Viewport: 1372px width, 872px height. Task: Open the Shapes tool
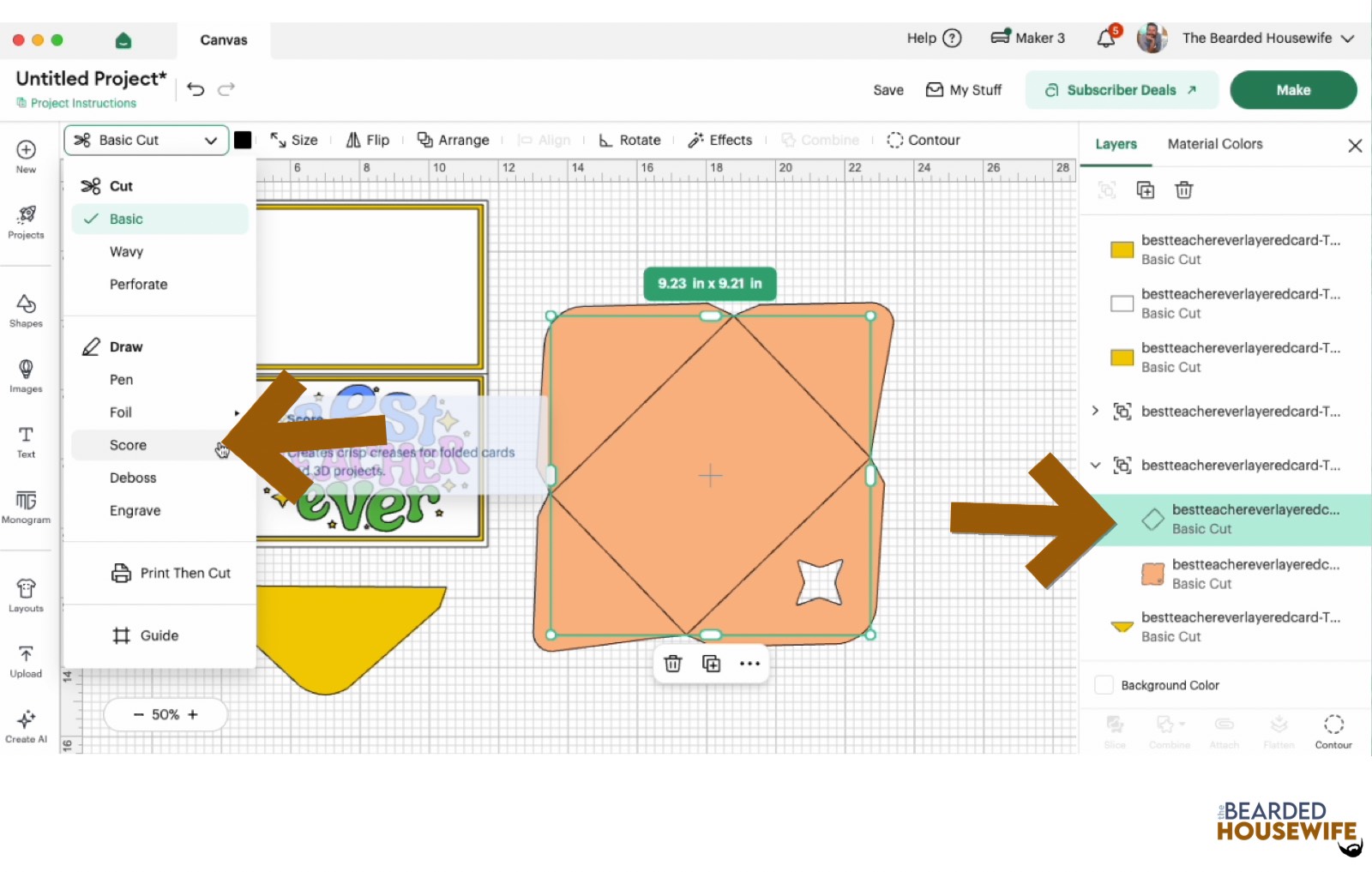[x=26, y=311]
